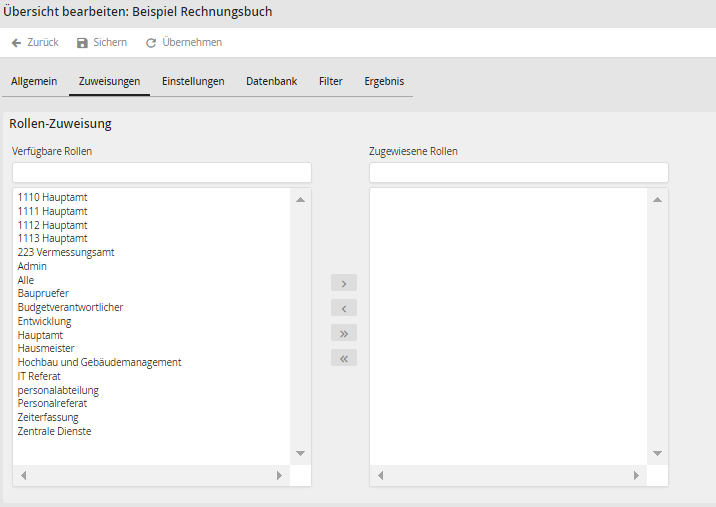
Task: Click the Sichern save disk icon
Action: pos(83,43)
